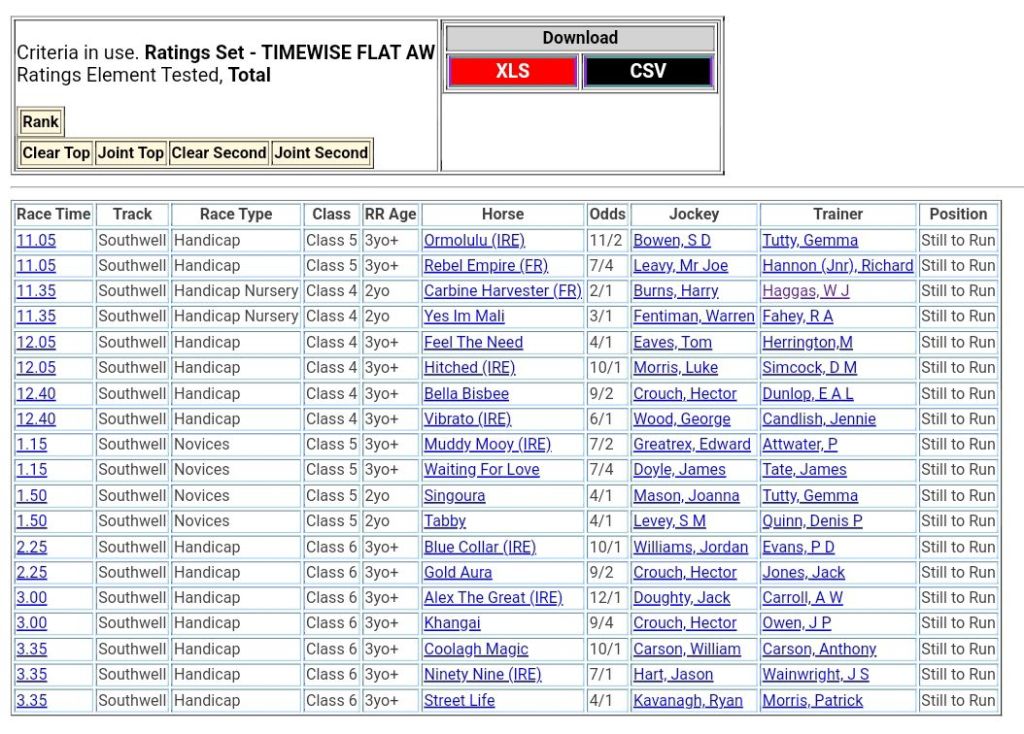Download ratings as CSV file

click(647, 72)
